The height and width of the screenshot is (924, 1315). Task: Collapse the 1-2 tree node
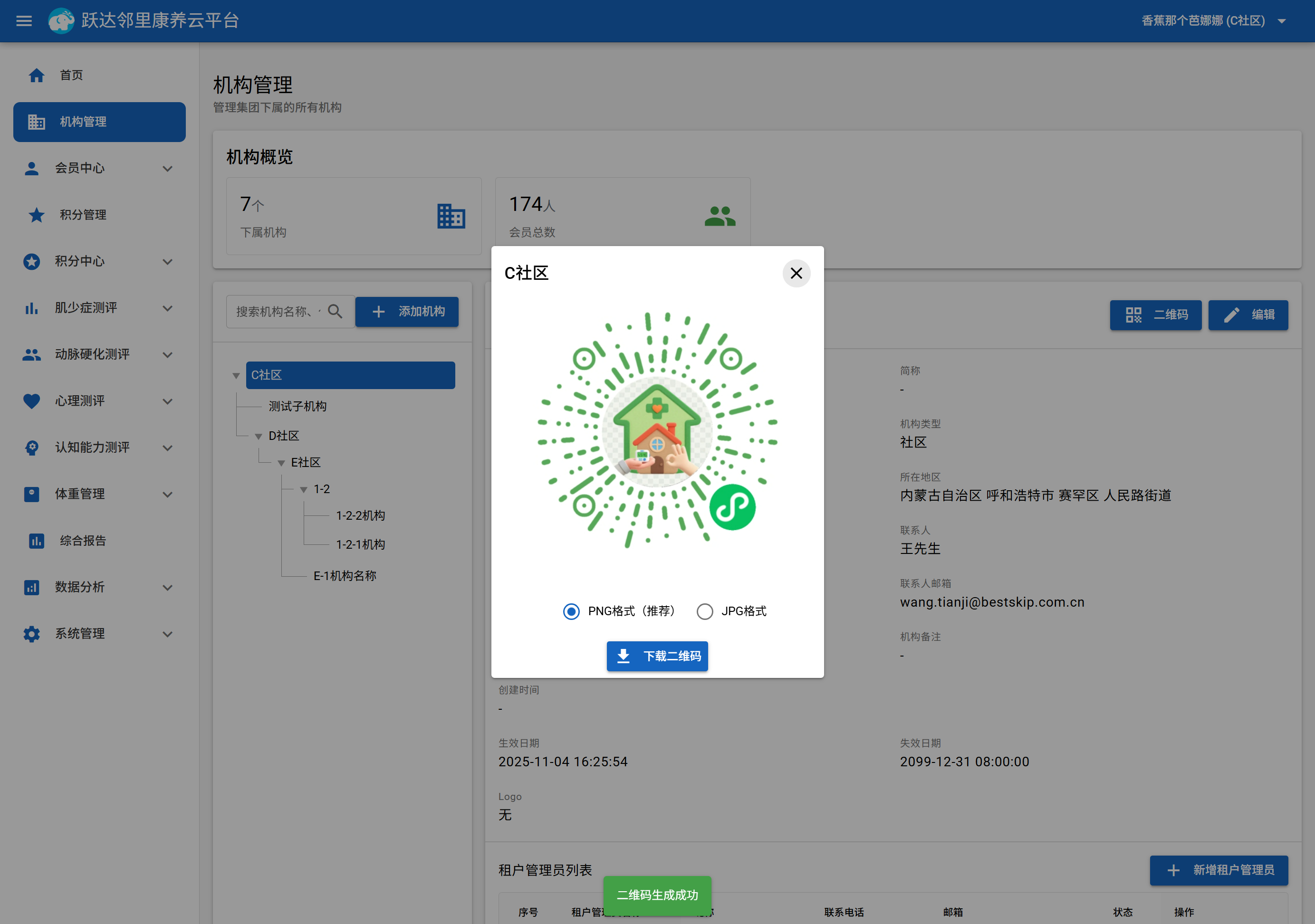[x=304, y=490]
